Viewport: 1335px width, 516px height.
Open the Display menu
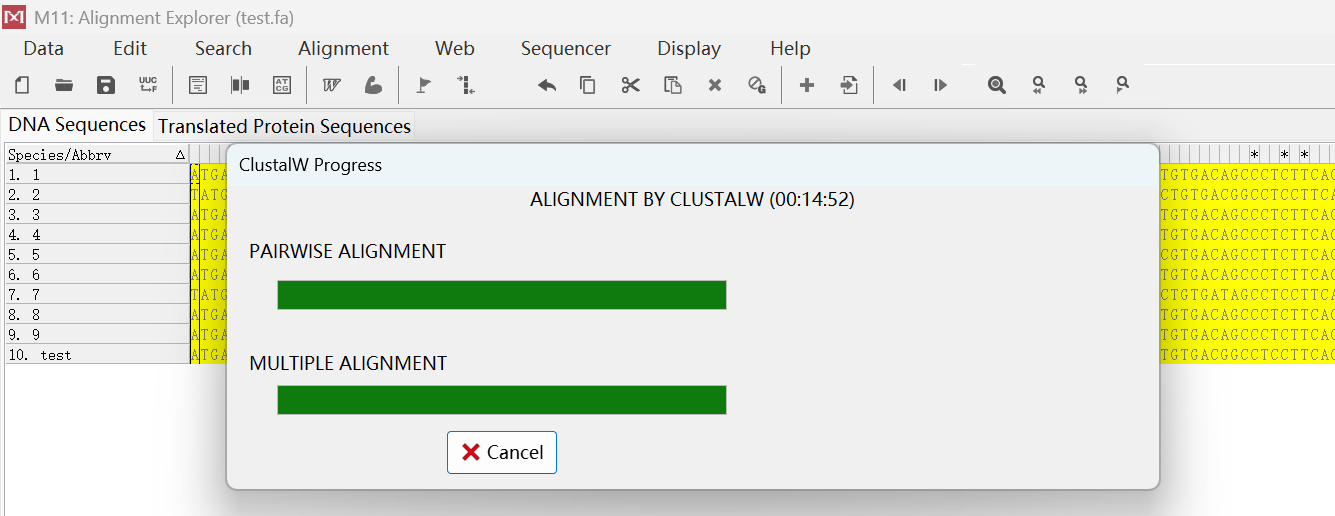[x=688, y=48]
